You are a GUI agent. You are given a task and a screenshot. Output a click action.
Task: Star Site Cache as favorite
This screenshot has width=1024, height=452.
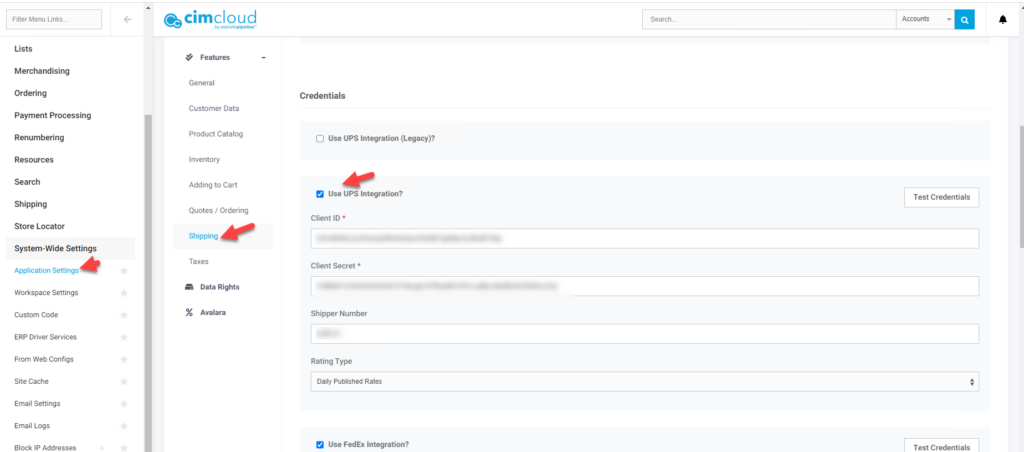124,381
